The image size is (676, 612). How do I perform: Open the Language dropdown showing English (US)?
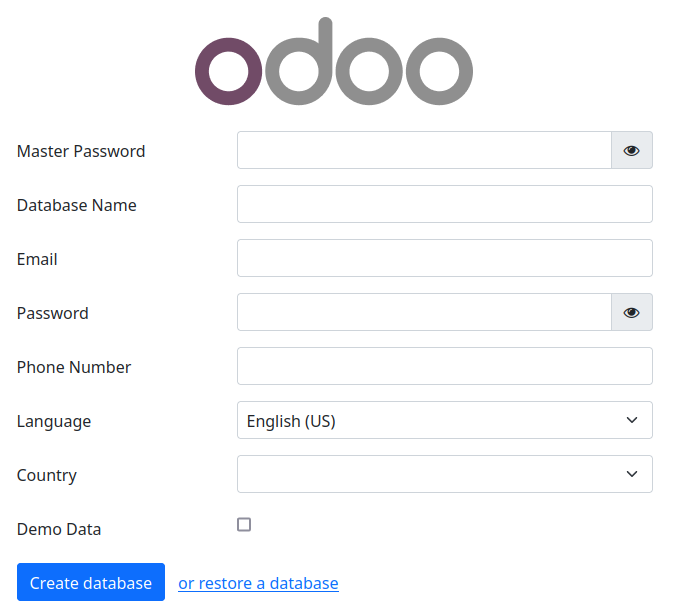pos(444,420)
